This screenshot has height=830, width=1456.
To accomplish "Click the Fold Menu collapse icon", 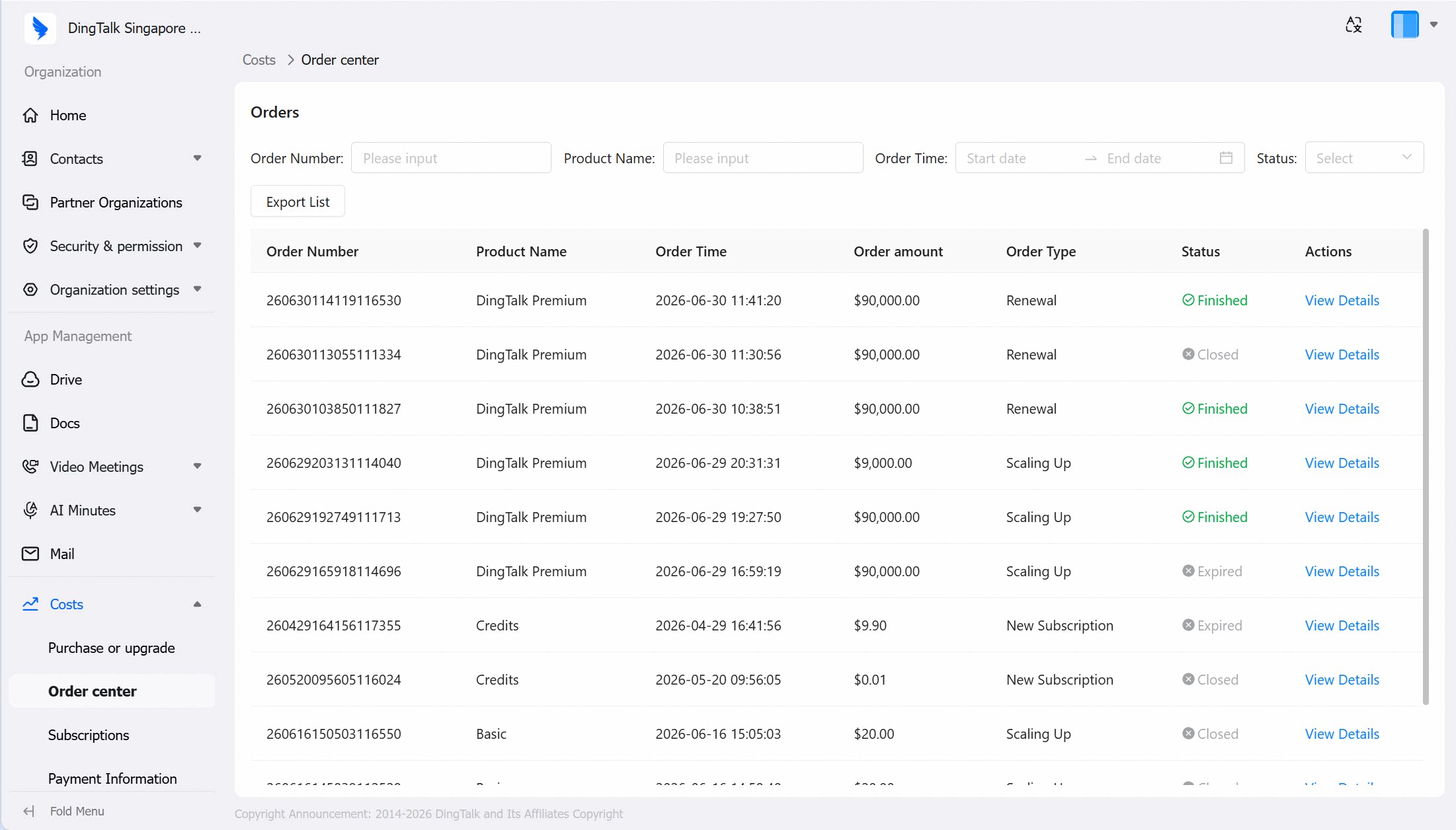I will [28, 811].
